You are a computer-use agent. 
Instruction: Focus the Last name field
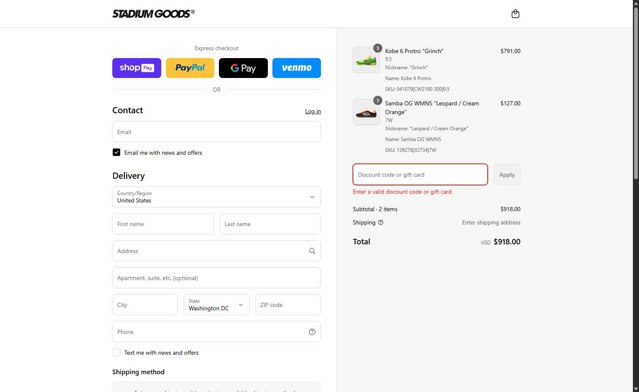pos(270,224)
